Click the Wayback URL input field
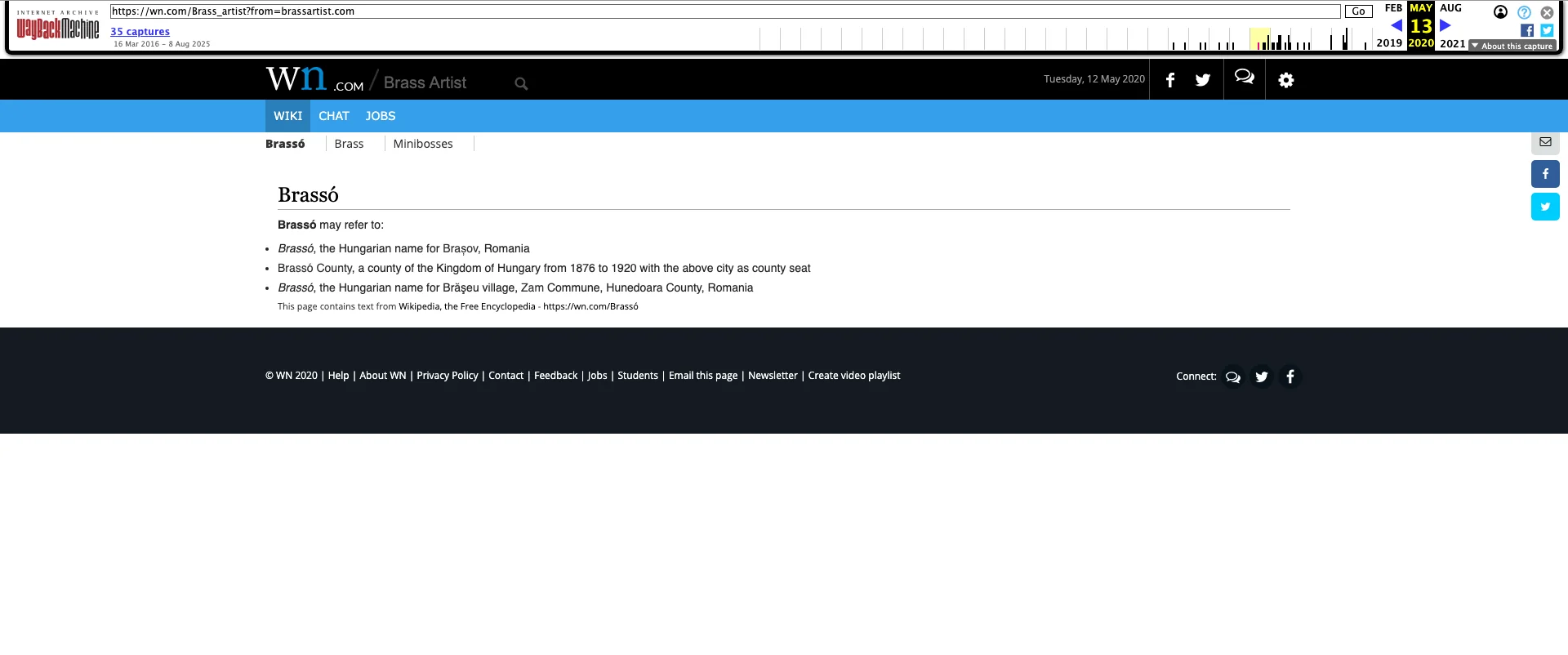The width and height of the screenshot is (1568, 655). [724, 11]
